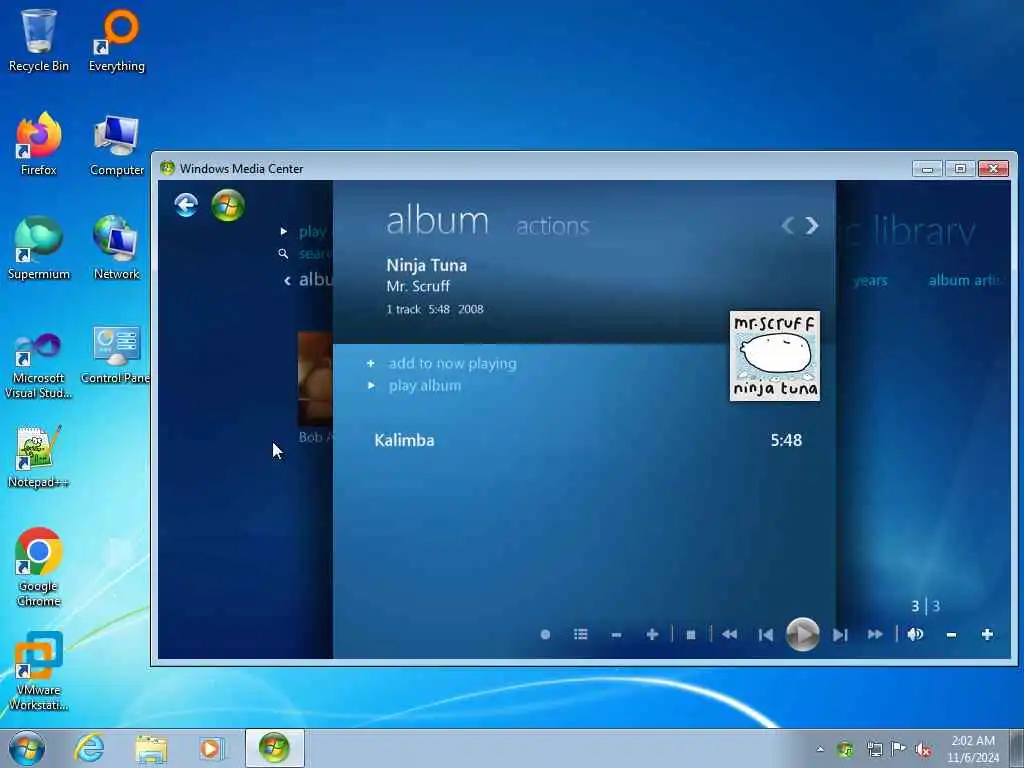1024x768 pixels.
Task: Open the taskbar clock showing 2:02 AM
Action: pos(973,749)
